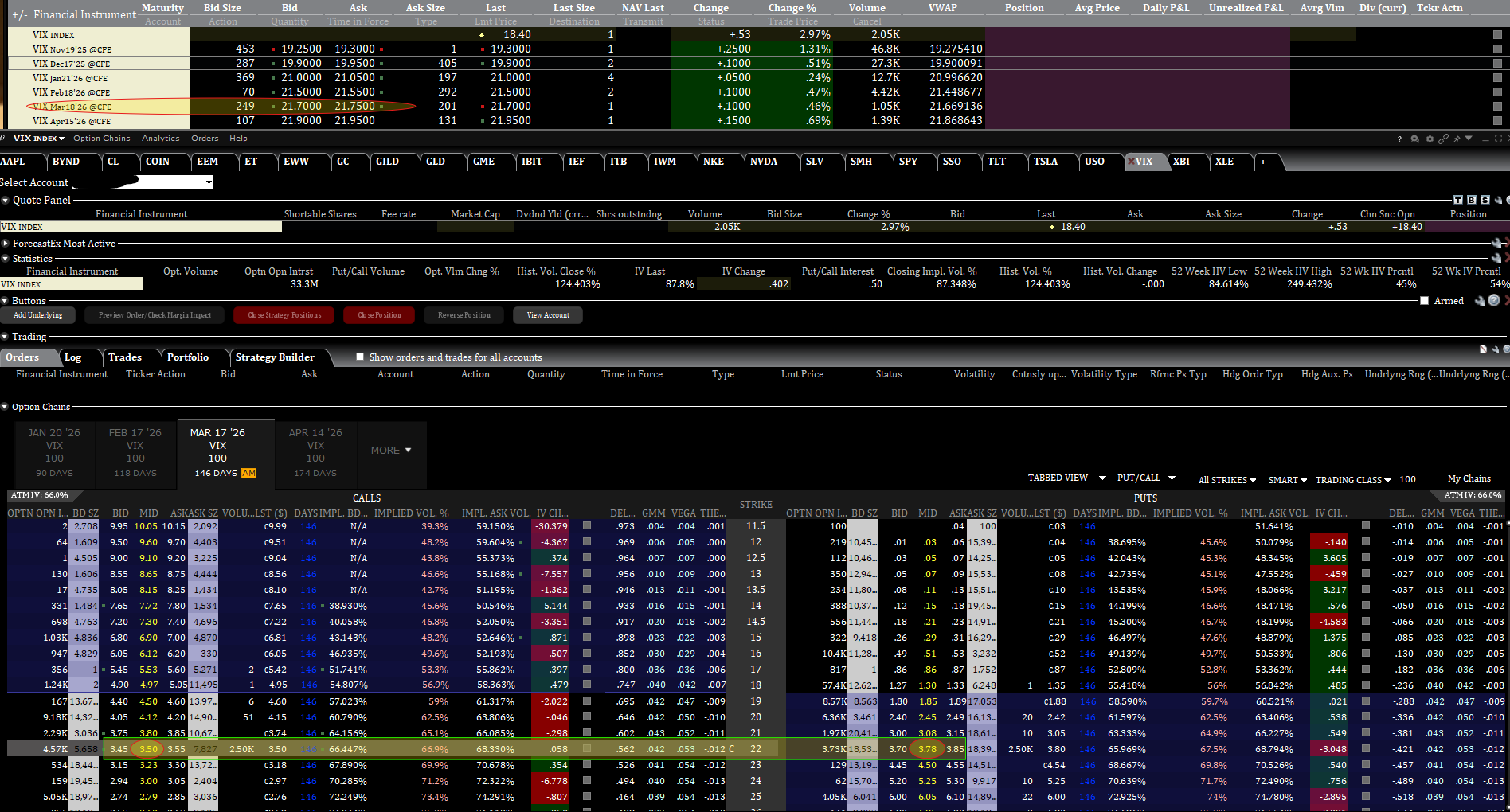Click the MORE expirations dropdown
Viewport: 1510px width, 812px height.
tap(391, 451)
